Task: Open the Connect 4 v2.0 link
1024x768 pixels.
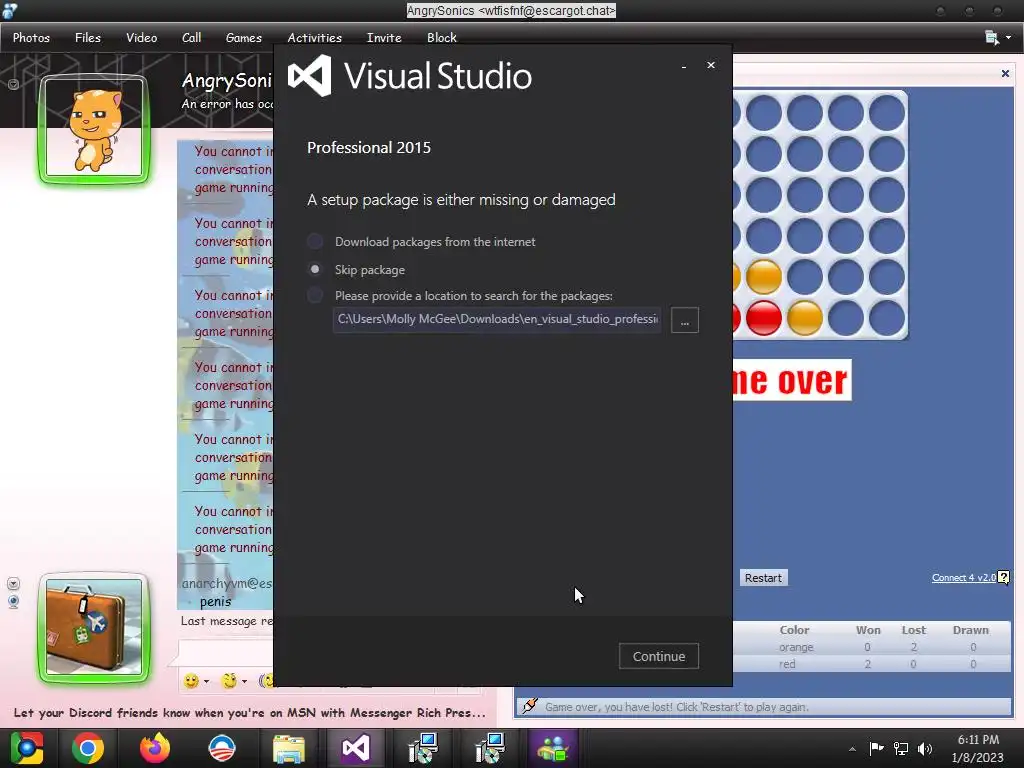Action: click(963, 578)
